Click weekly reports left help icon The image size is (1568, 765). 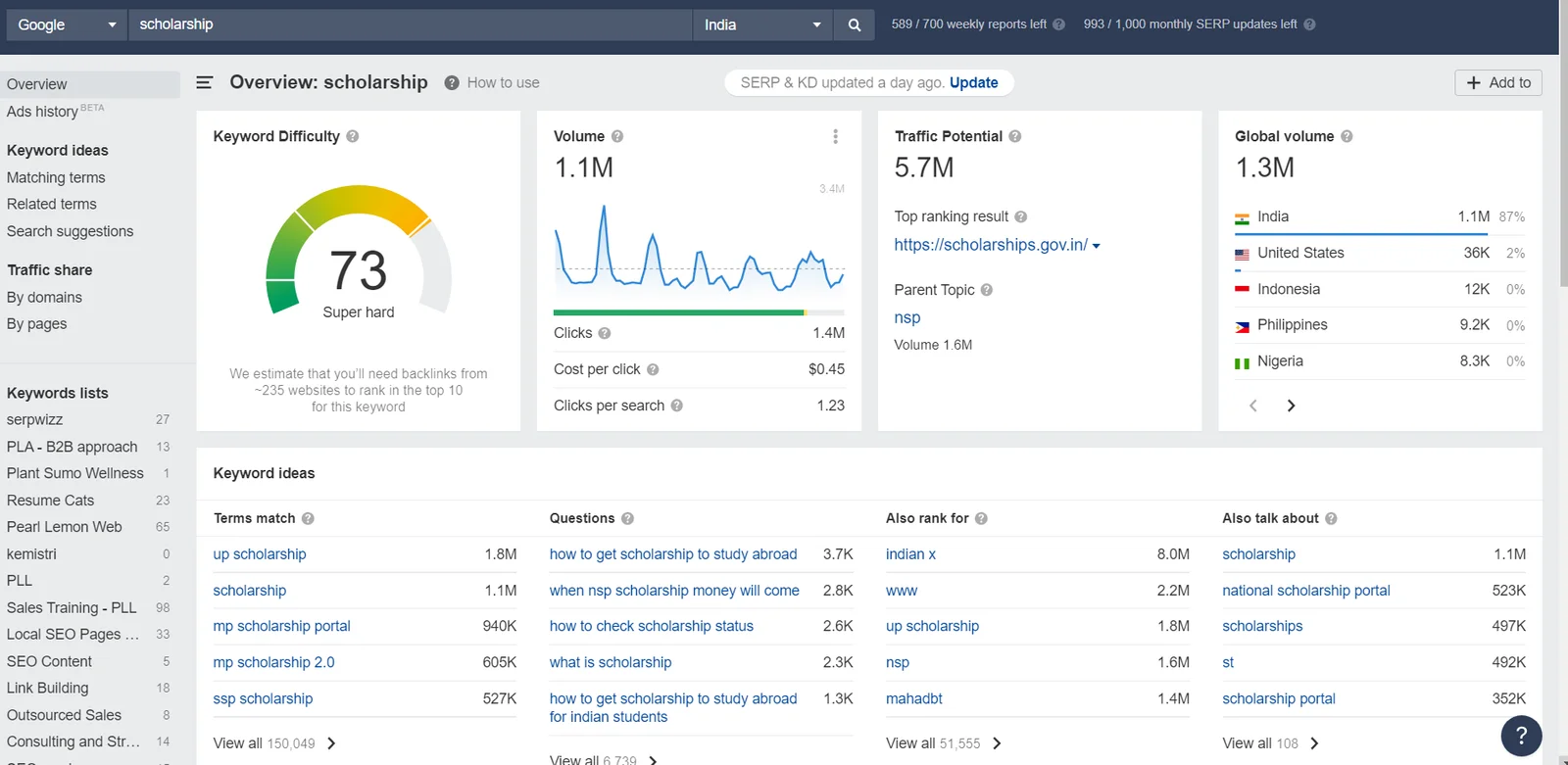1058,24
